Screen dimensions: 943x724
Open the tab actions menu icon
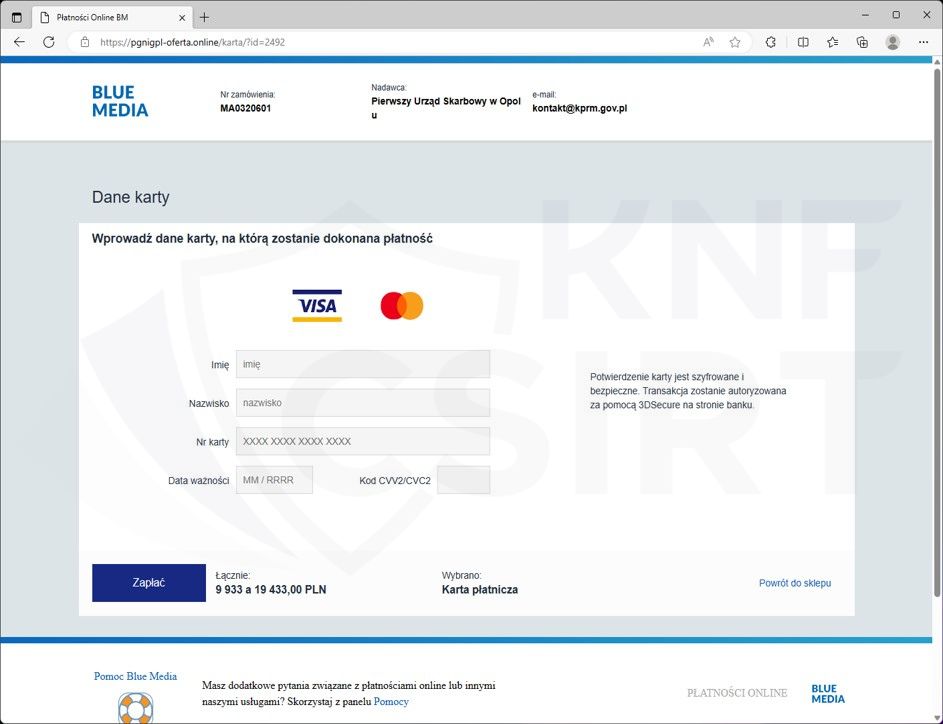coord(16,17)
